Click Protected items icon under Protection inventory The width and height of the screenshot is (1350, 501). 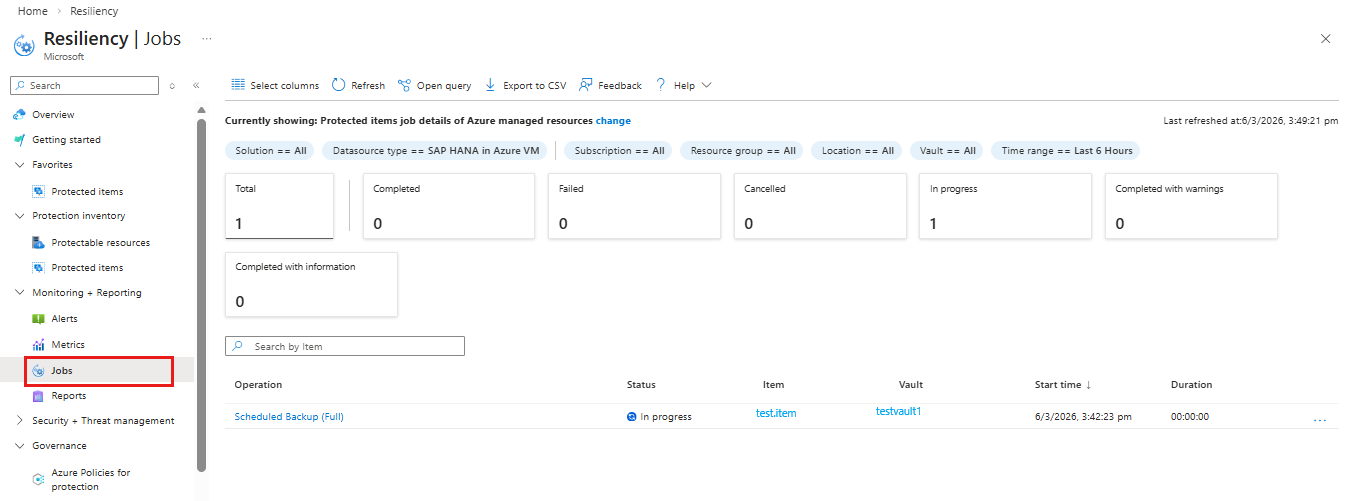(x=39, y=268)
